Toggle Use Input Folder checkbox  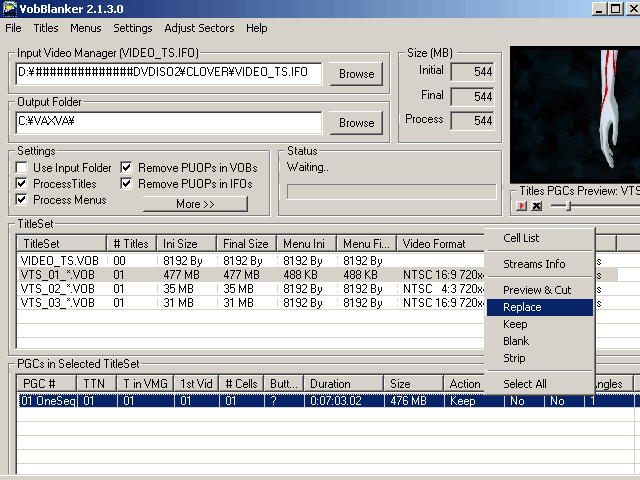tap(21, 167)
